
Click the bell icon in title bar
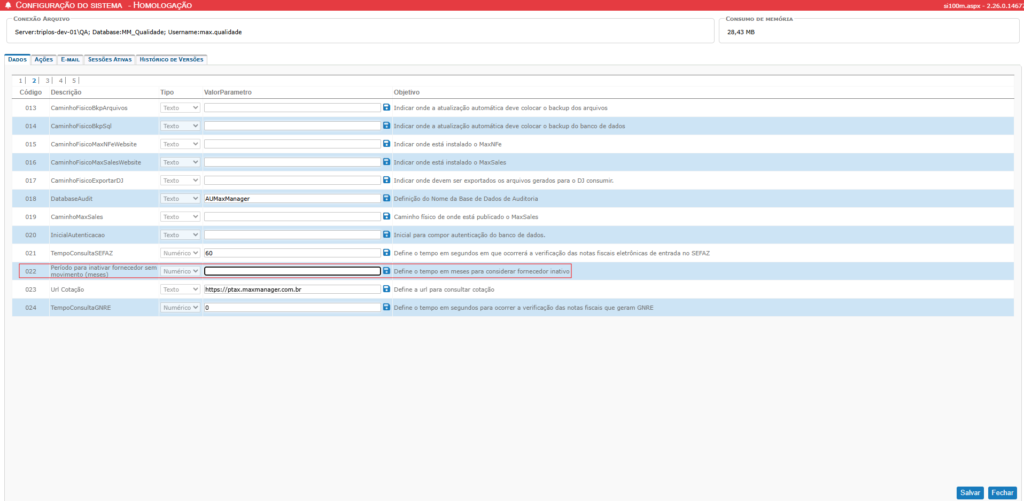(x=8, y=5)
